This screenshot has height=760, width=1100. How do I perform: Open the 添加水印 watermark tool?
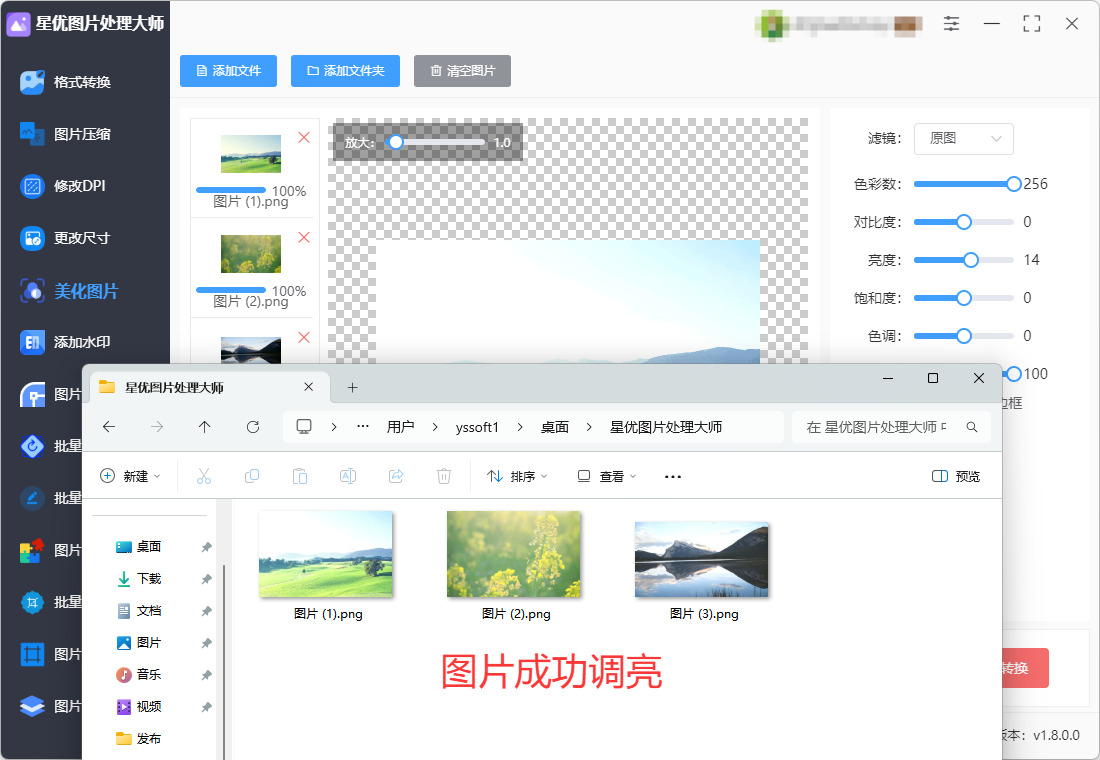pyautogui.click(x=66, y=342)
